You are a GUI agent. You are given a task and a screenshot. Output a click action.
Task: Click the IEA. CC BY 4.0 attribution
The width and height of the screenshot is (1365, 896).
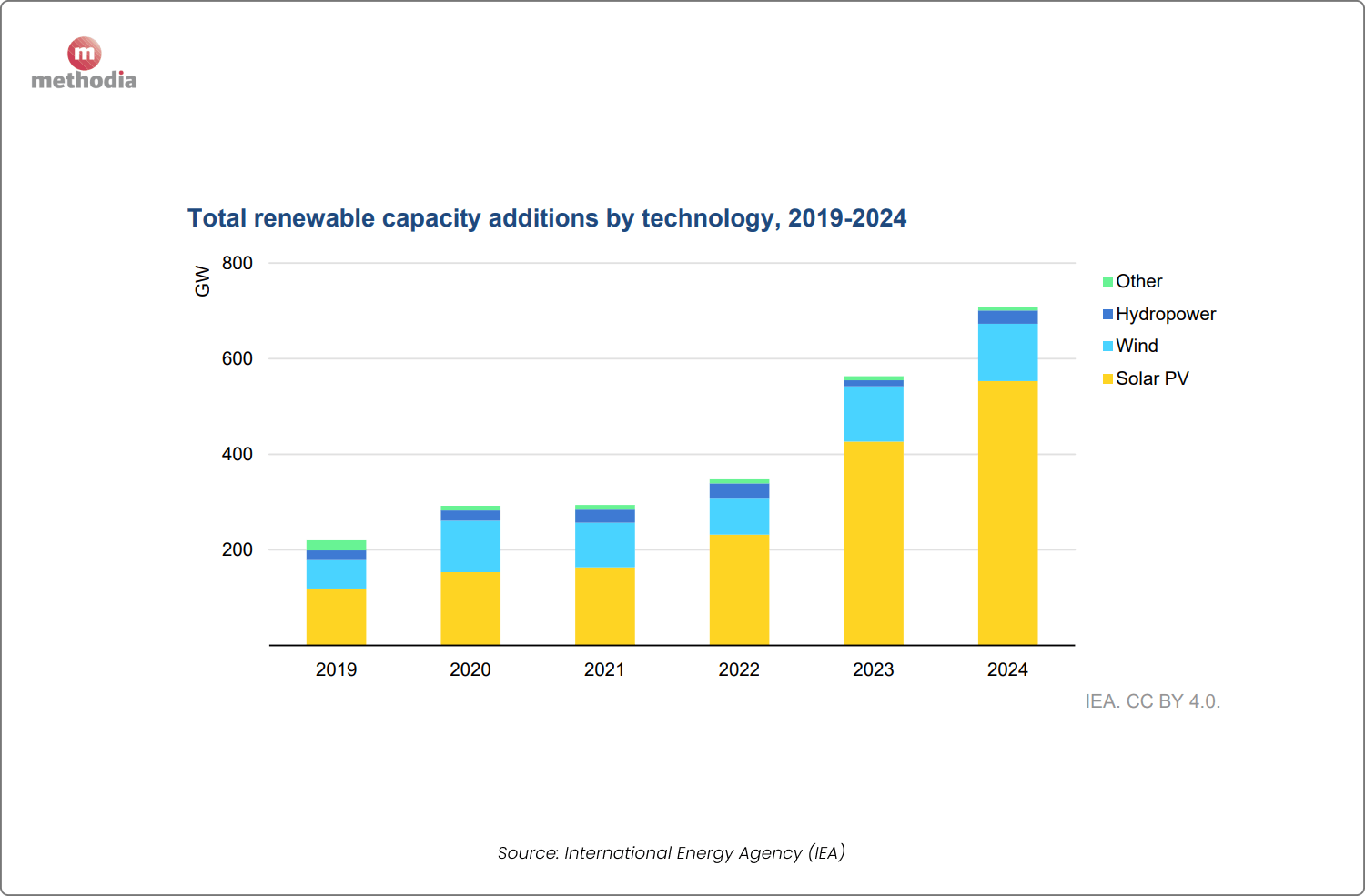1152,701
